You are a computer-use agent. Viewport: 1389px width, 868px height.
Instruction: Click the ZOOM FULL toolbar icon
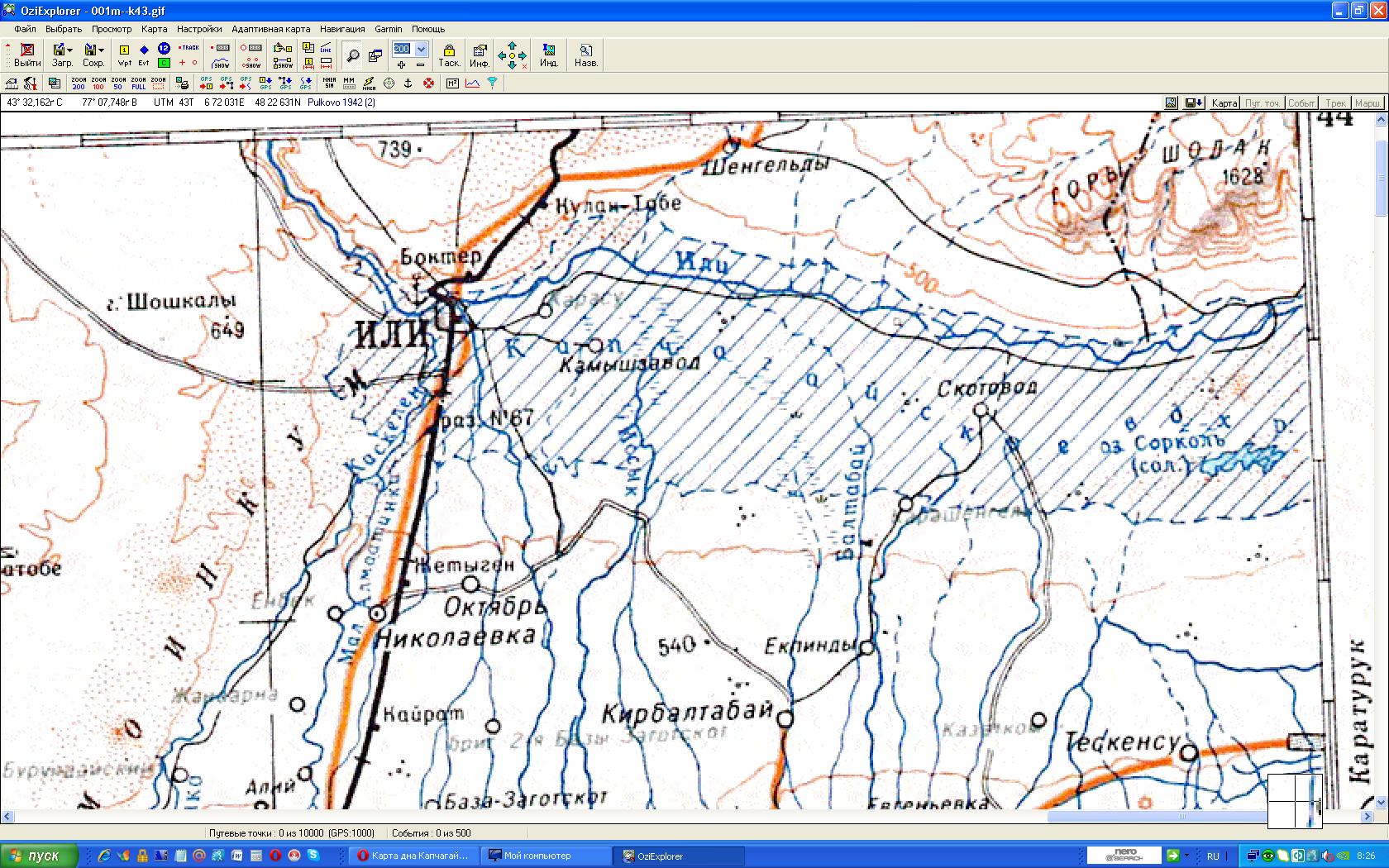click(x=138, y=83)
